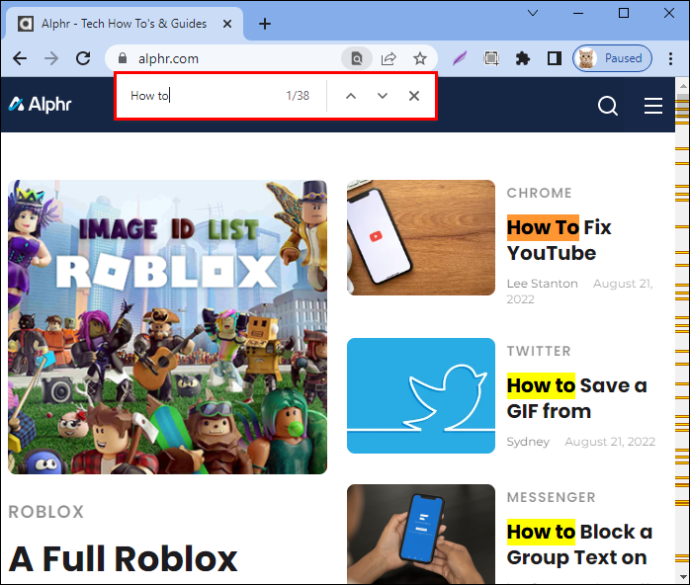Open the Extensions puzzle menu
690x585 pixels.
[x=523, y=58]
